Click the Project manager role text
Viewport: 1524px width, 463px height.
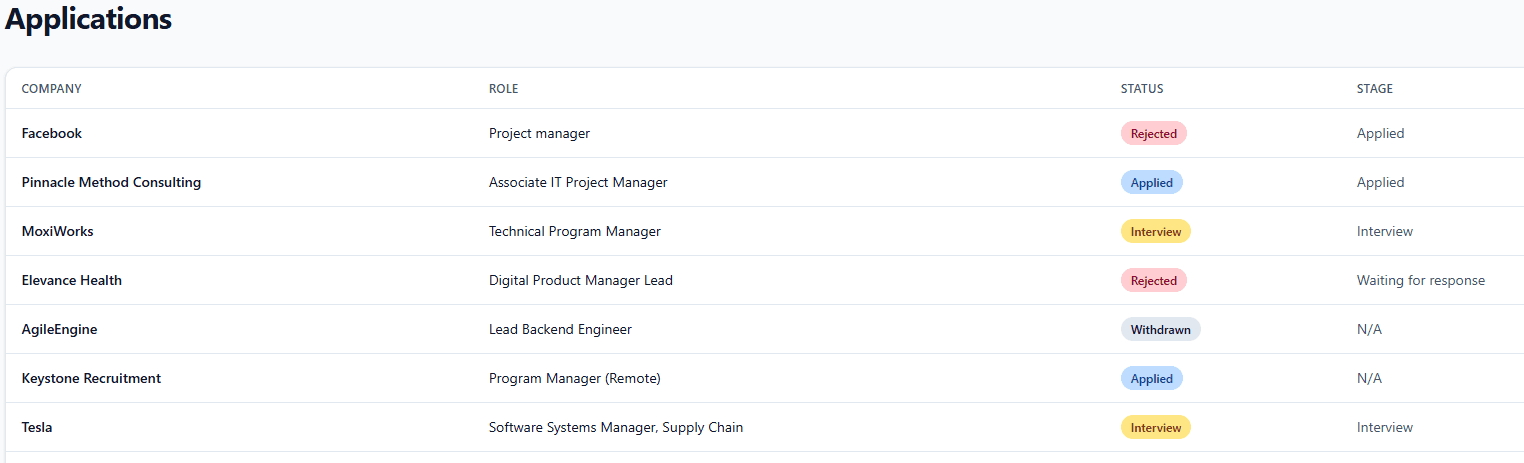pos(539,133)
